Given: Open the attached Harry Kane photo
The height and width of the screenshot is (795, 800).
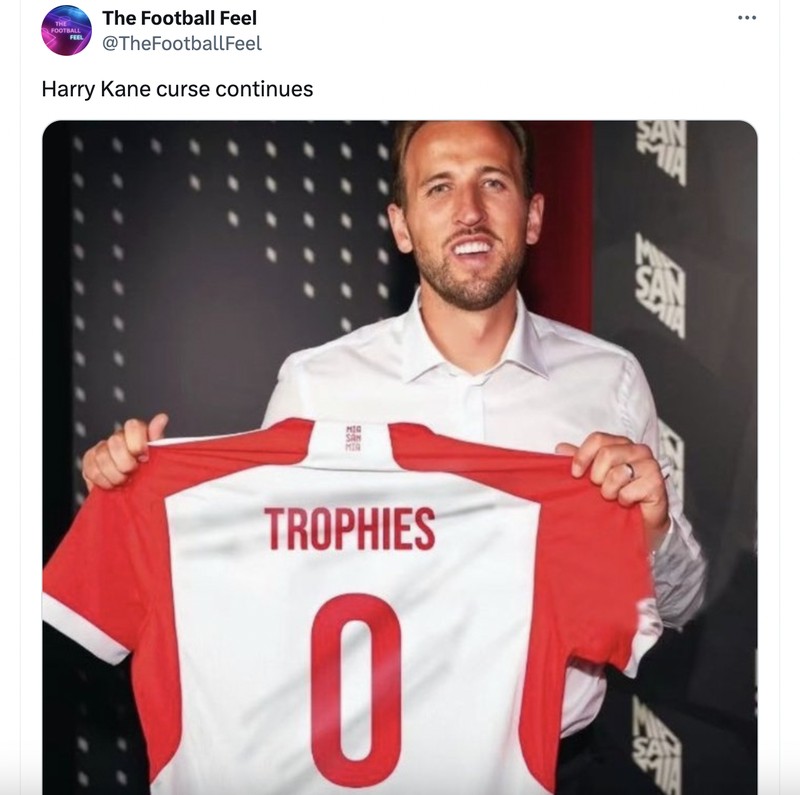Looking at the screenshot, I should click(400, 450).
